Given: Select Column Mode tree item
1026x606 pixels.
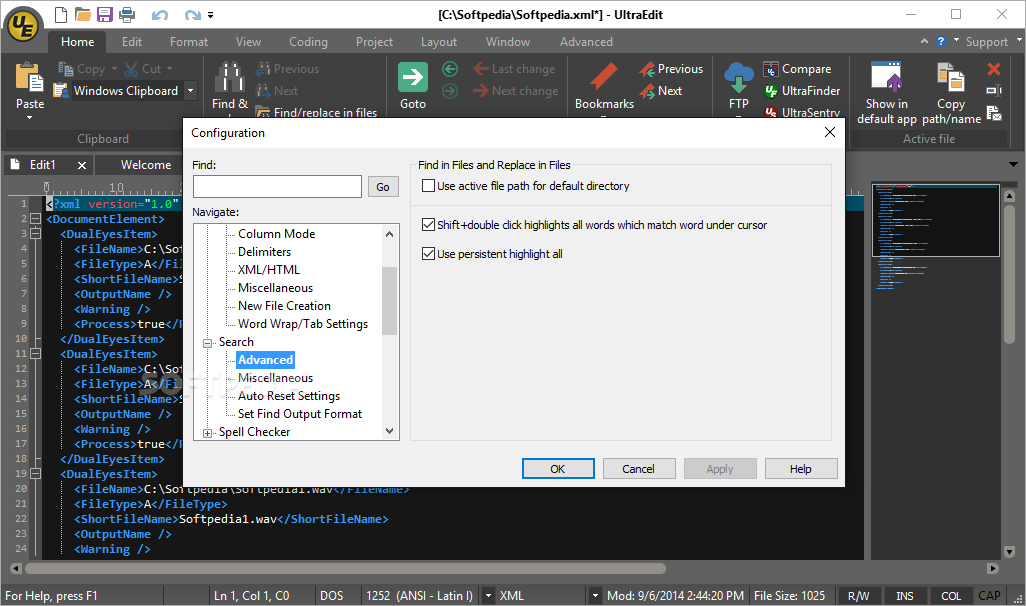Looking at the screenshot, I should [277, 234].
